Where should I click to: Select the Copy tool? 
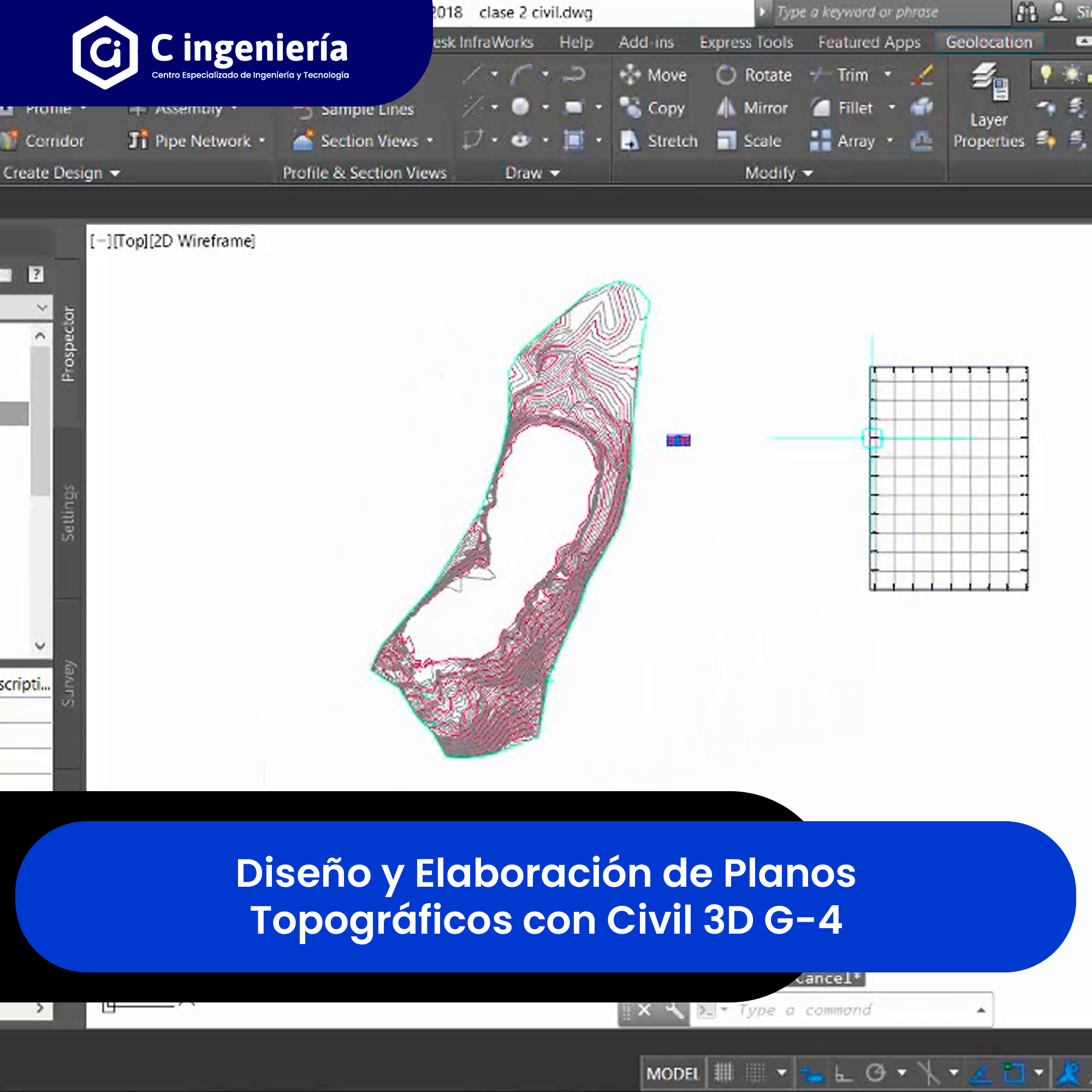coord(652,108)
